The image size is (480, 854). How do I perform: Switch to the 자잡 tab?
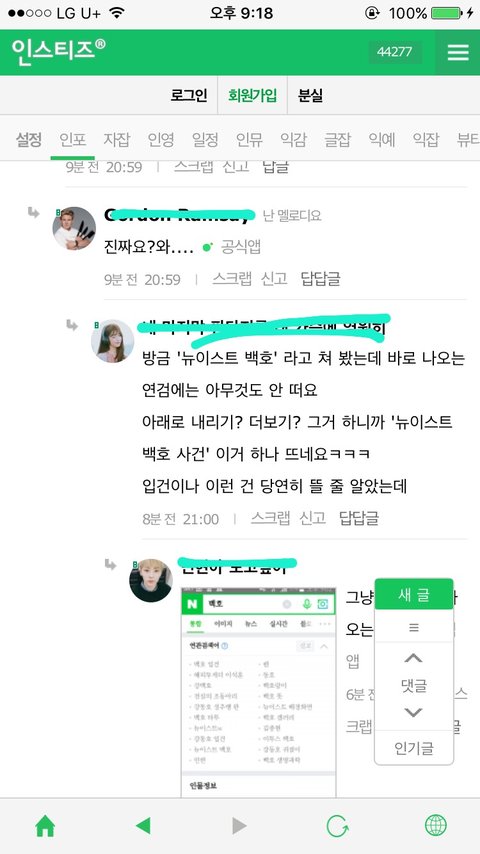click(x=117, y=140)
